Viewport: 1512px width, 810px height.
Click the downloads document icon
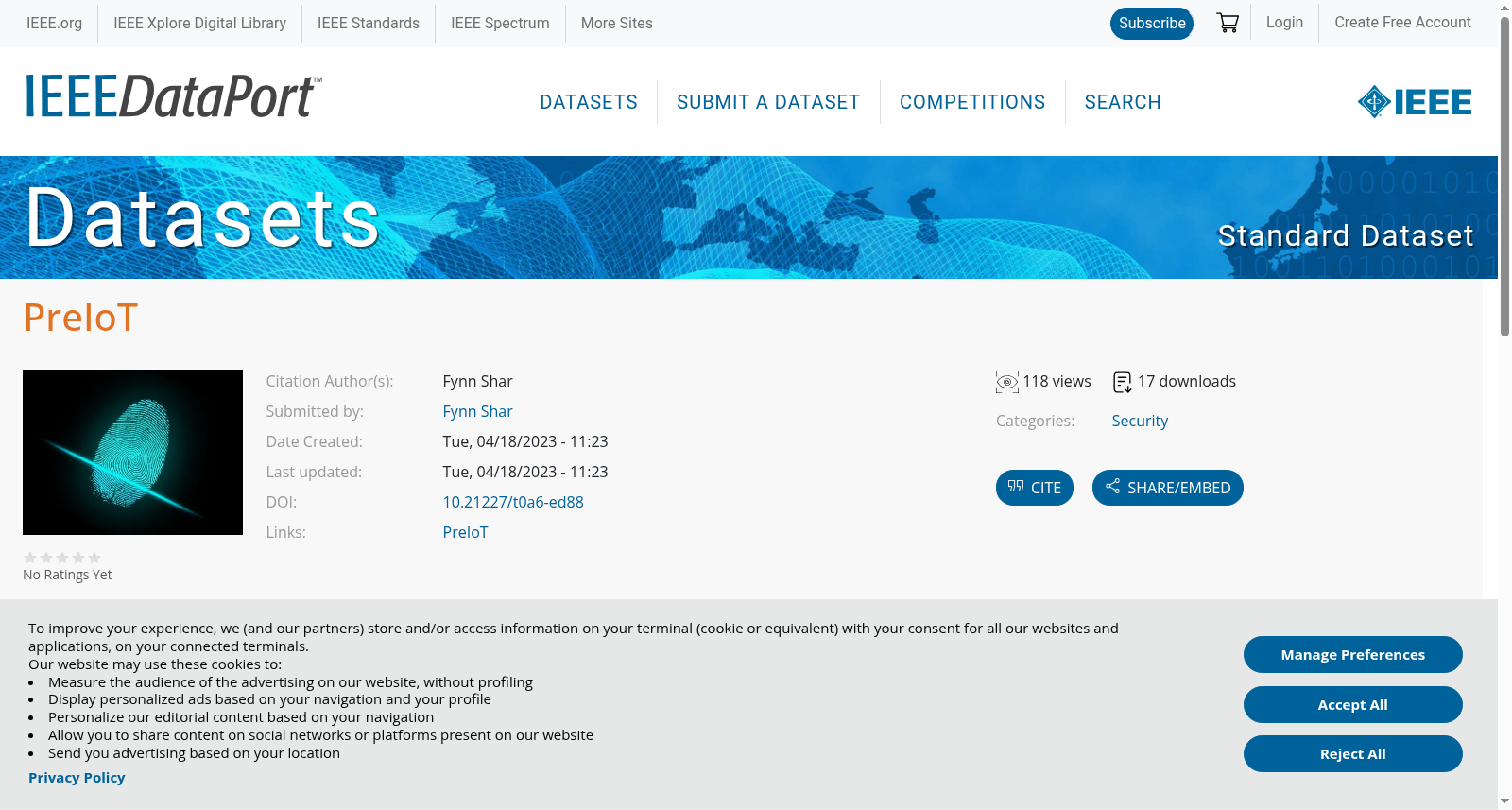pos(1123,382)
